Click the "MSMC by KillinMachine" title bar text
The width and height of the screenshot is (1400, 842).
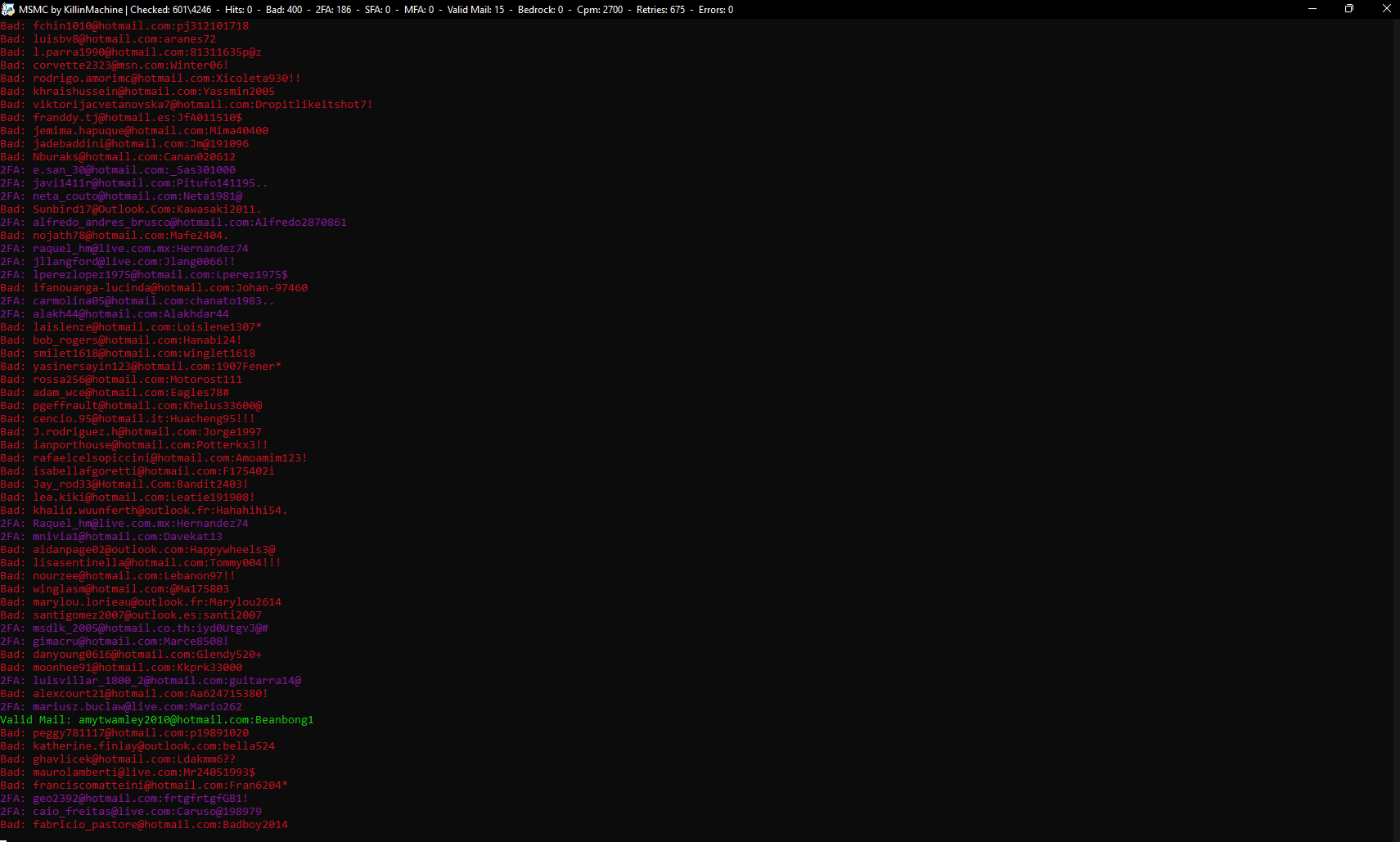click(x=70, y=10)
